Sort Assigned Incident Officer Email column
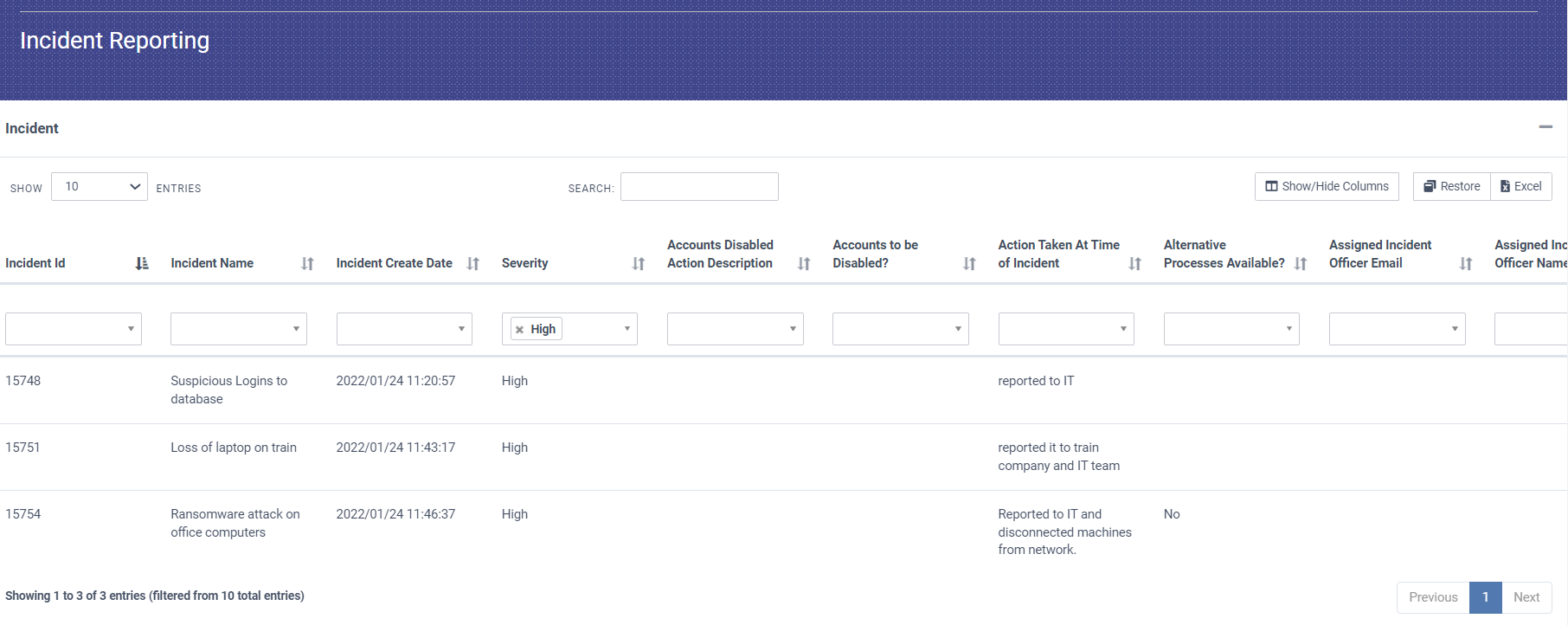1568x625 pixels. (x=1466, y=263)
